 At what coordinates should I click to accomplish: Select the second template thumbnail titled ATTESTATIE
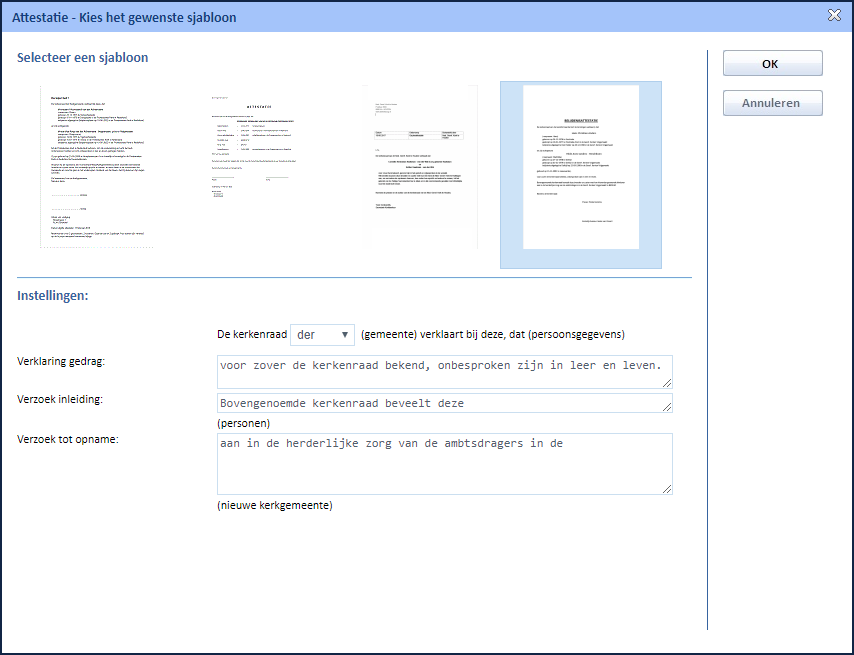(x=257, y=167)
